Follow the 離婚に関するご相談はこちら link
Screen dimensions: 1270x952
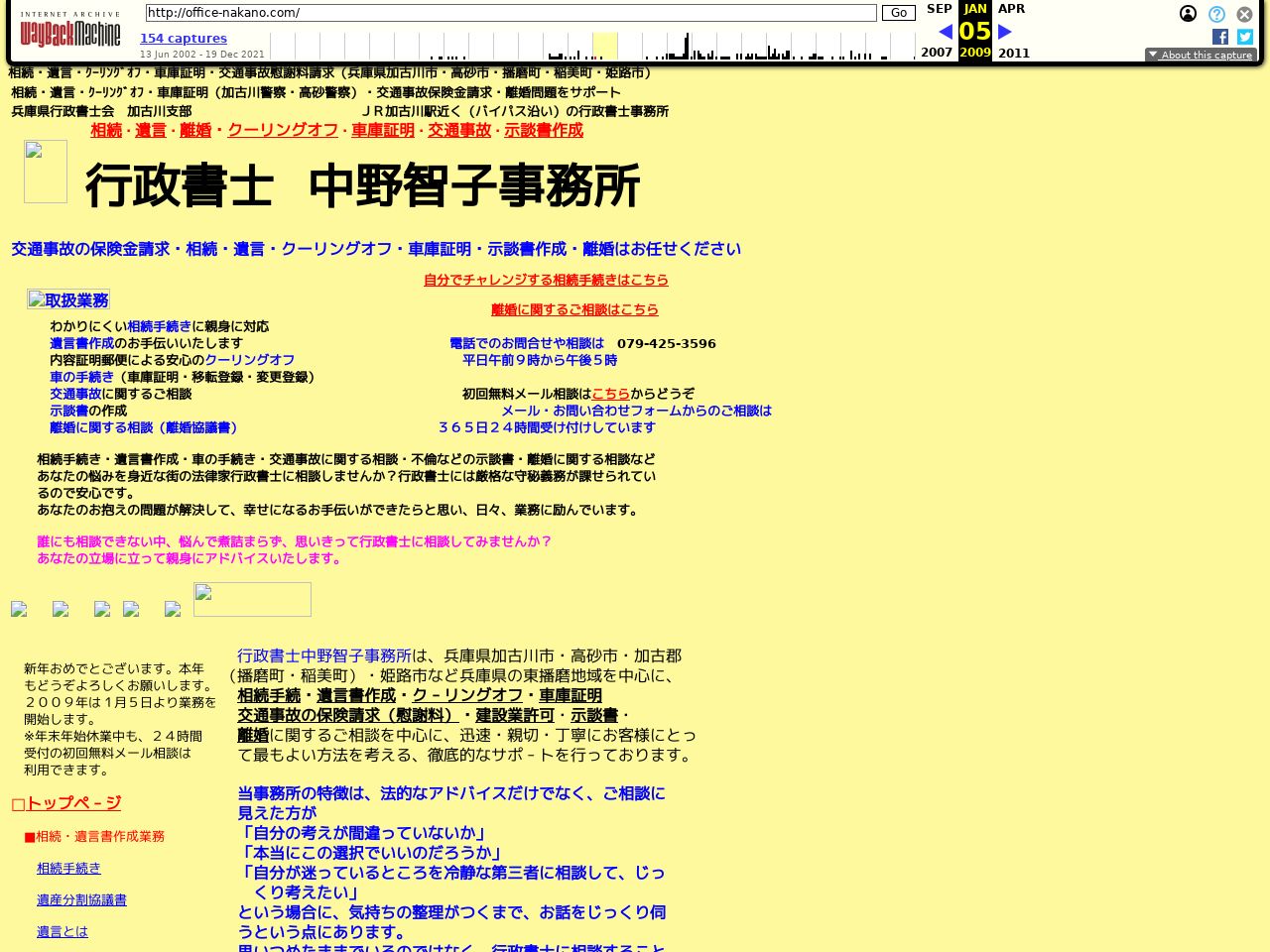pyautogui.click(x=574, y=309)
